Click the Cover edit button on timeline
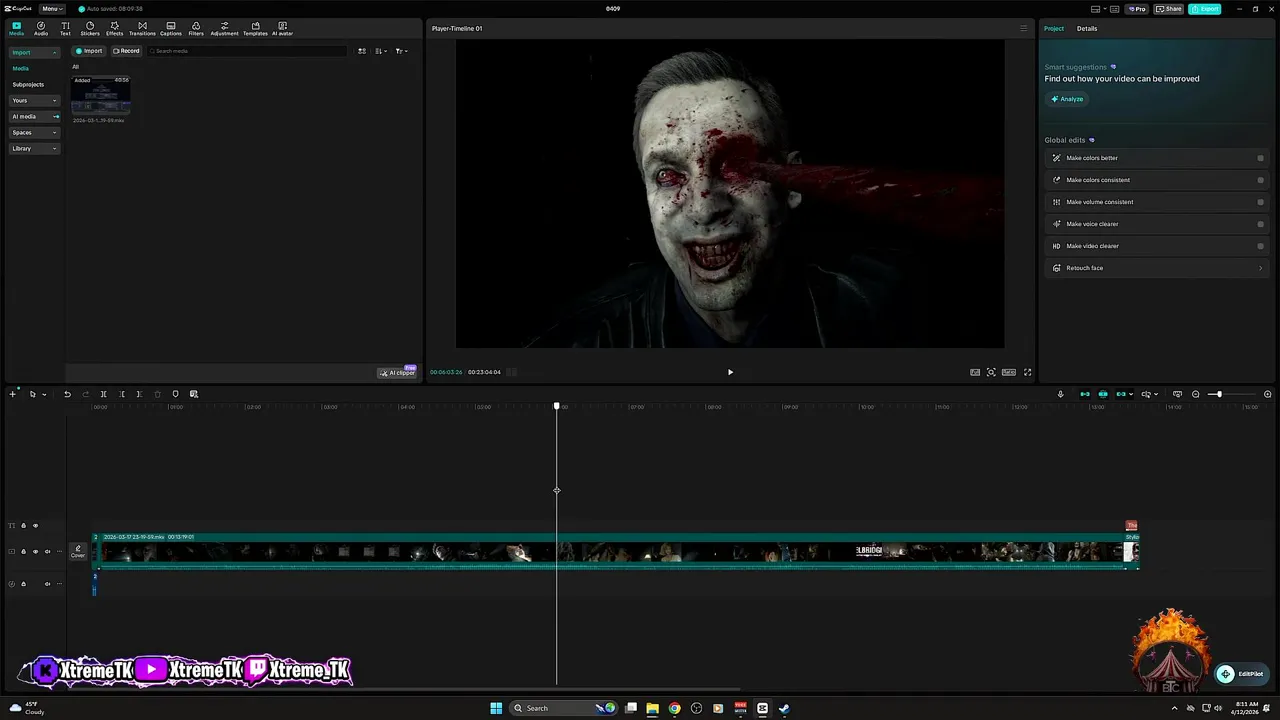The image size is (1280, 720). pyautogui.click(x=78, y=551)
